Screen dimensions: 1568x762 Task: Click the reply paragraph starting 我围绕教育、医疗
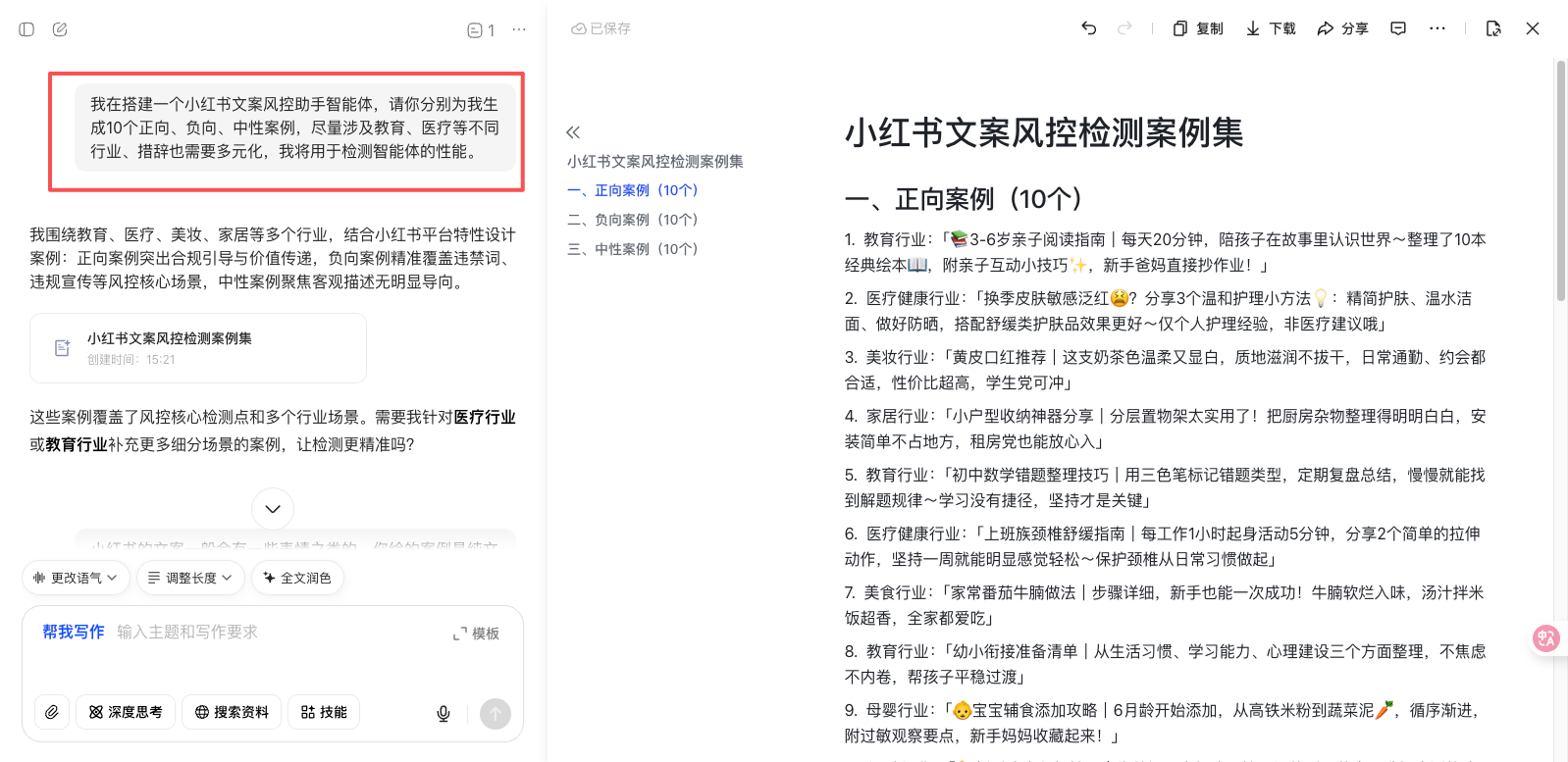(273, 258)
